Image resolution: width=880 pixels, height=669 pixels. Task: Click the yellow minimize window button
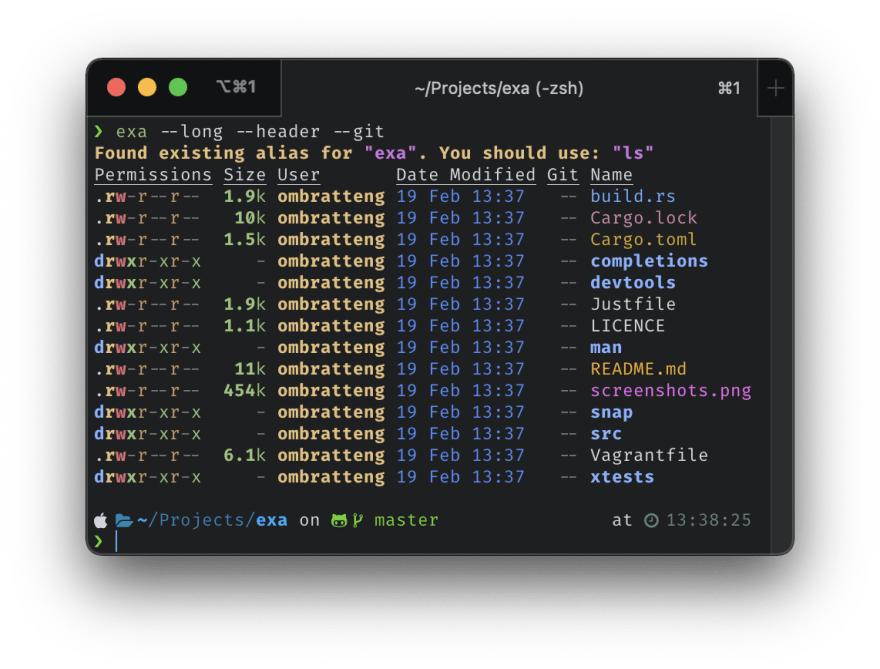pos(147,88)
